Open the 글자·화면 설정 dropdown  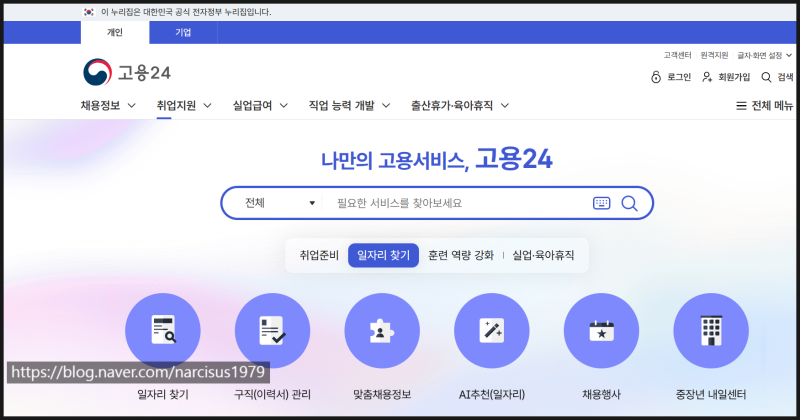[x=764, y=55]
